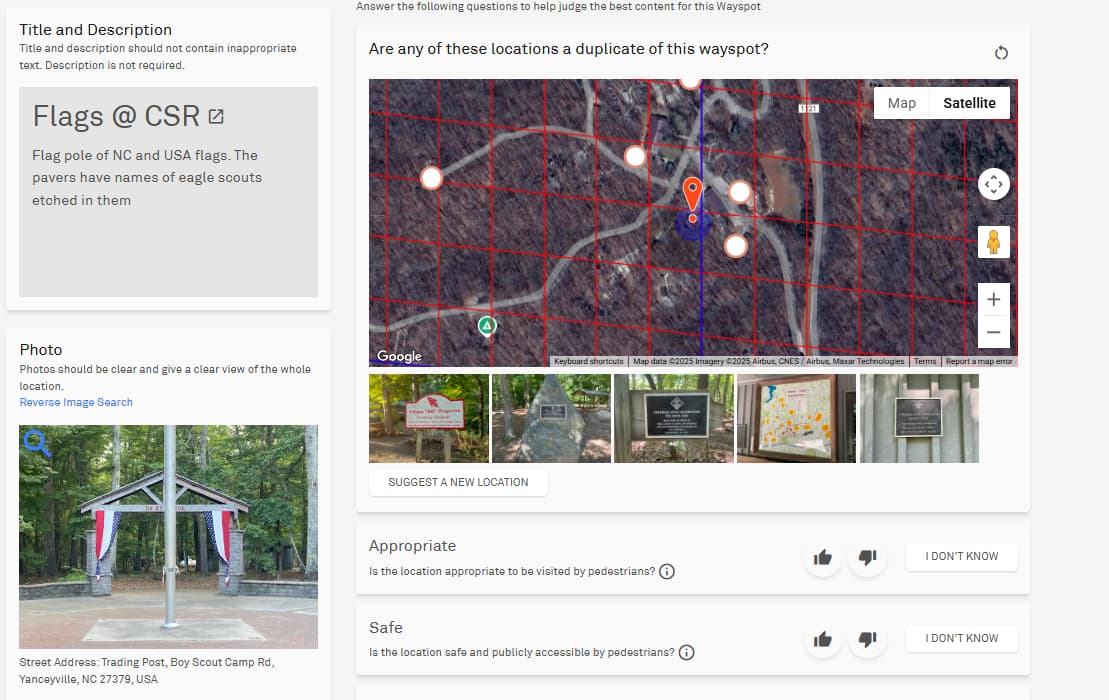Open the external link icon beside Flags @ CSR
The image size is (1109, 700).
coord(216,117)
